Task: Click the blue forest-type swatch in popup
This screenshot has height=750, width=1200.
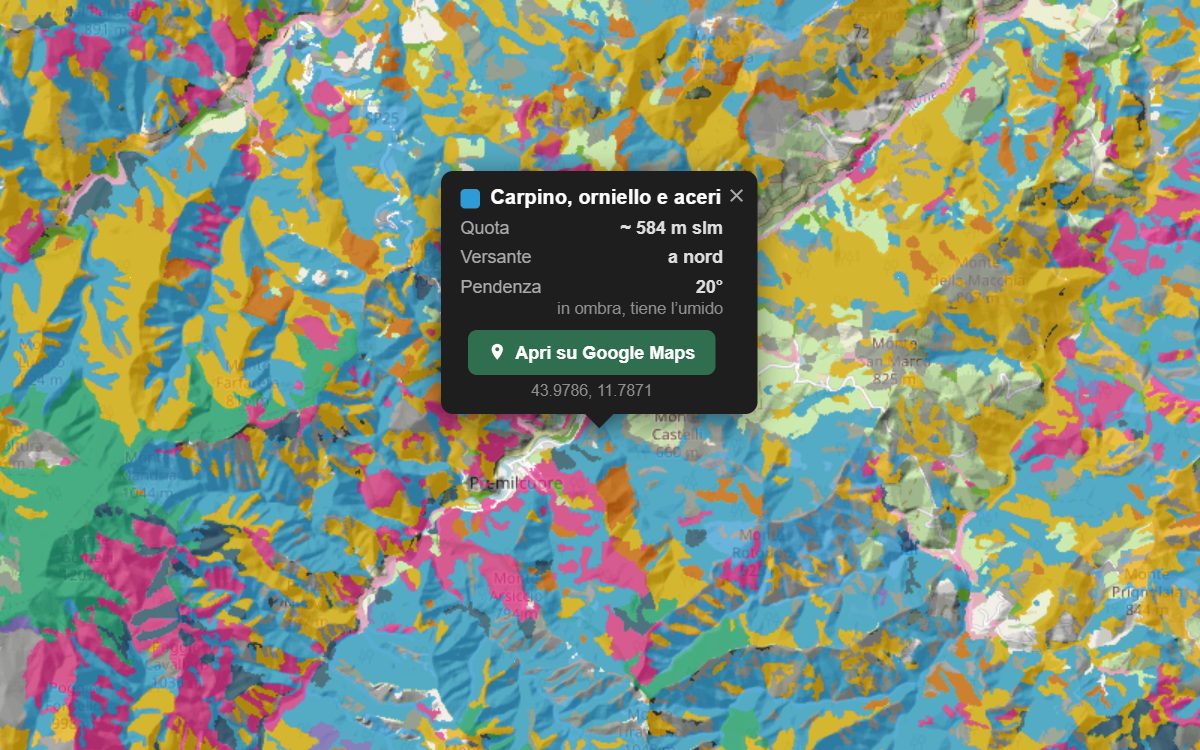Action: click(x=470, y=198)
